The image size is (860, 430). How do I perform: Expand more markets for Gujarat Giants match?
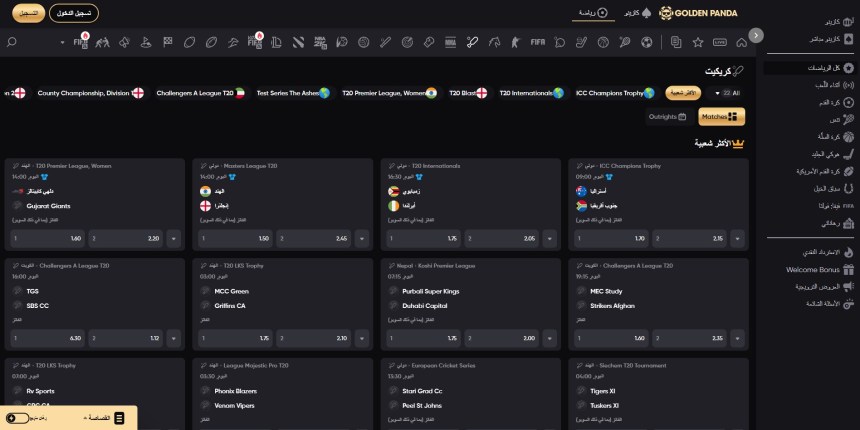coord(174,239)
